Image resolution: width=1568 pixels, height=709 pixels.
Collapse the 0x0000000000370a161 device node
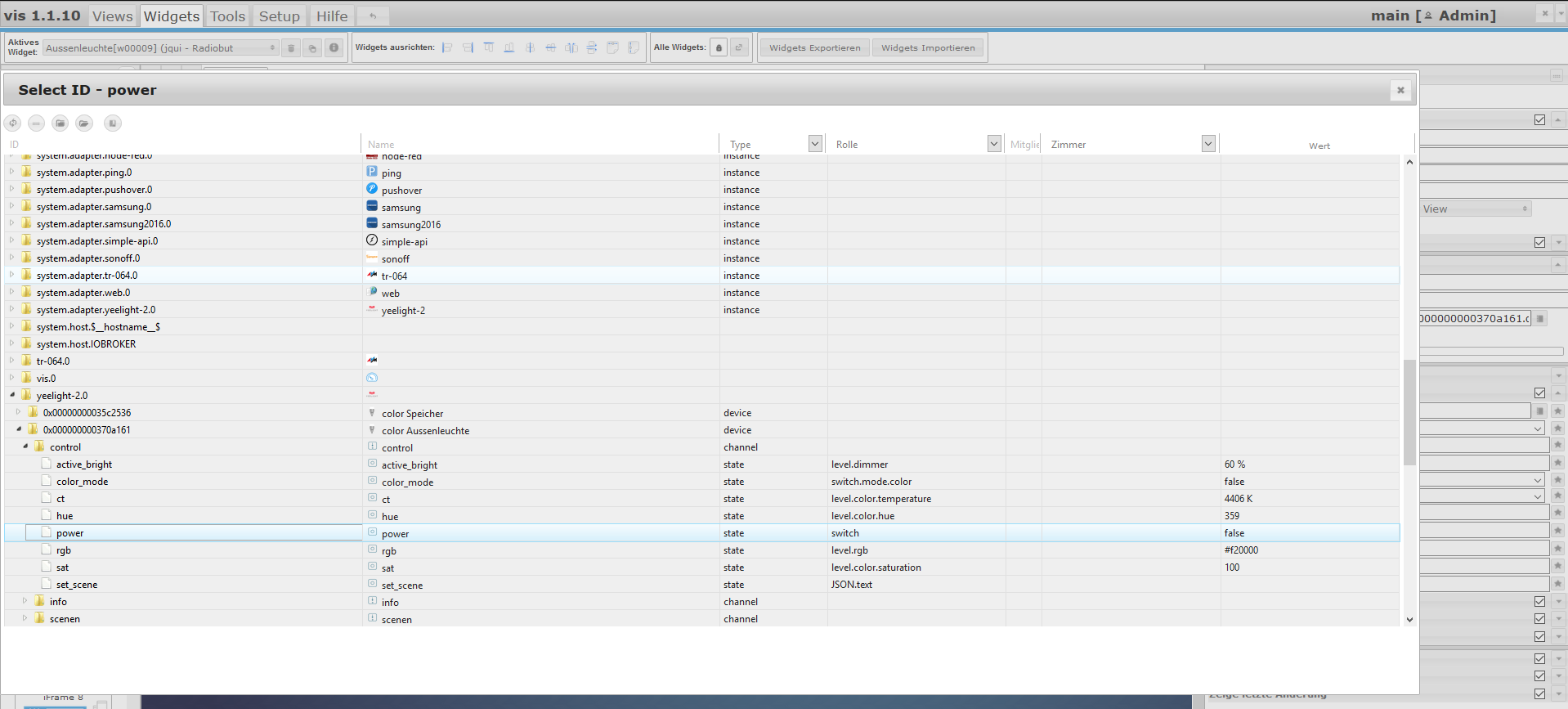pos(19,429)
